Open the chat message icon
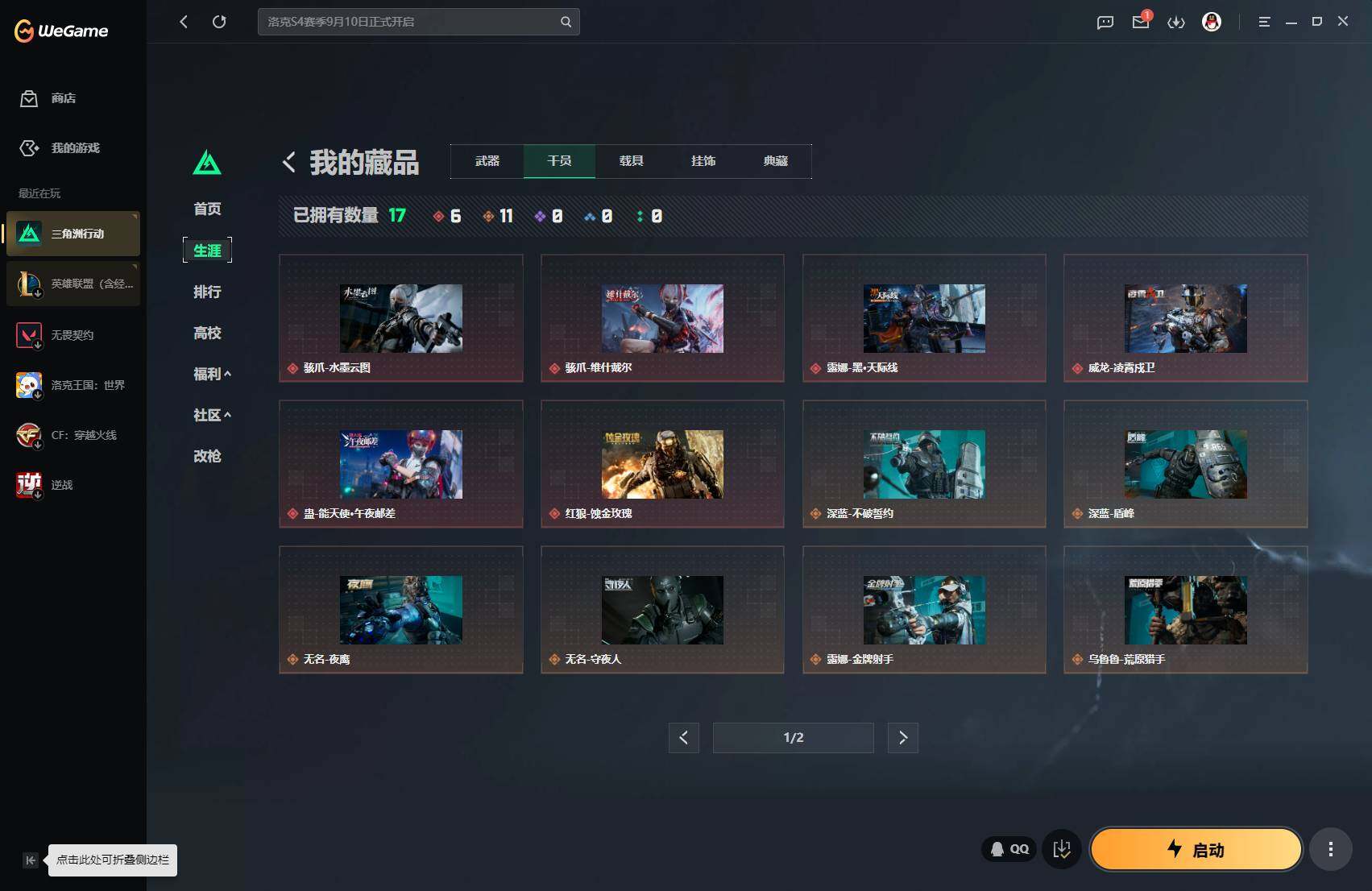The height and width of the screenshot is (891, 1372). pos(1105,22)
